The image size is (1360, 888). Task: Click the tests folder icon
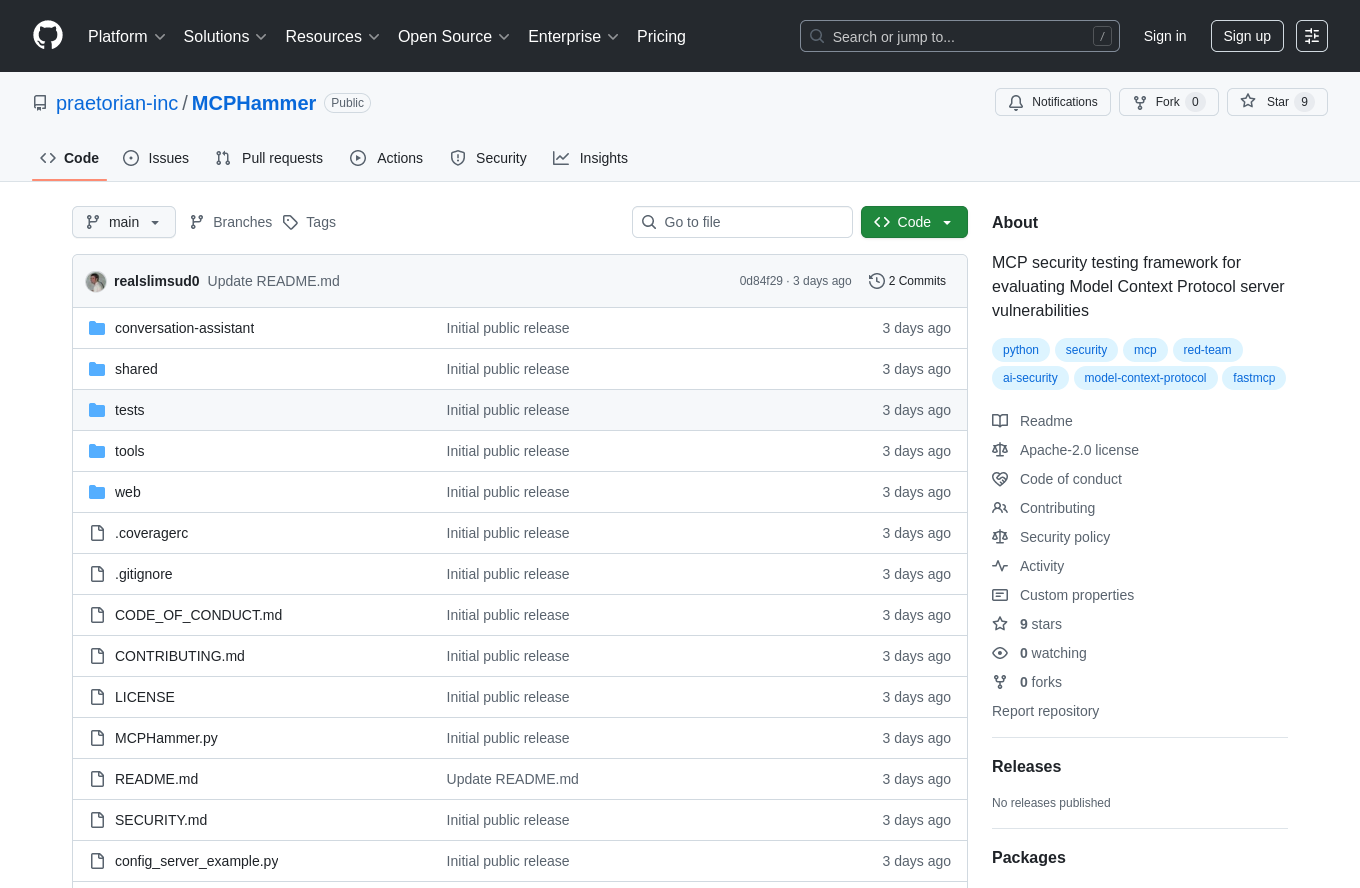[97, 410]
